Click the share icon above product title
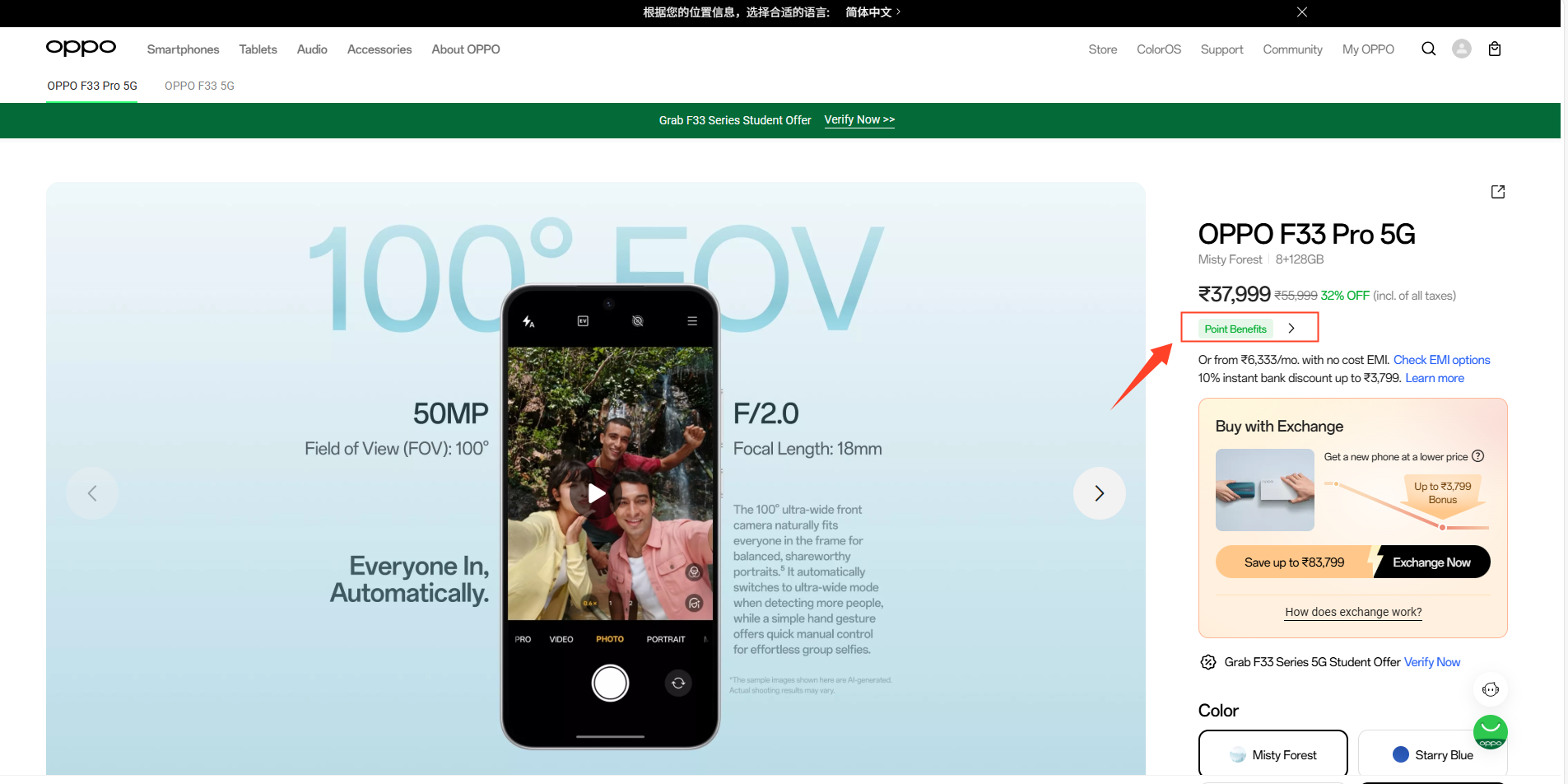 click(1498, 192)
